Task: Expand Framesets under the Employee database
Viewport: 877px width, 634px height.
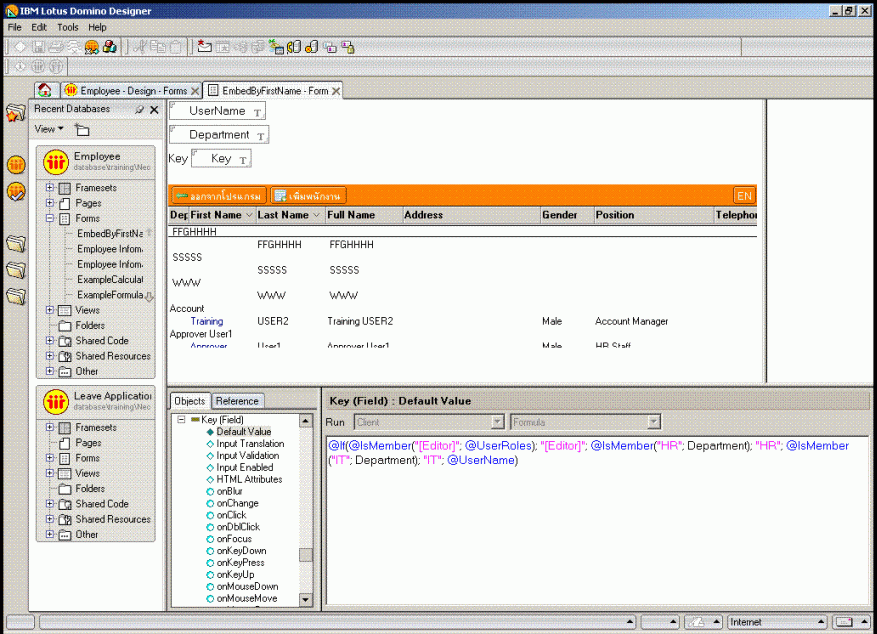Action: point(50,187)
